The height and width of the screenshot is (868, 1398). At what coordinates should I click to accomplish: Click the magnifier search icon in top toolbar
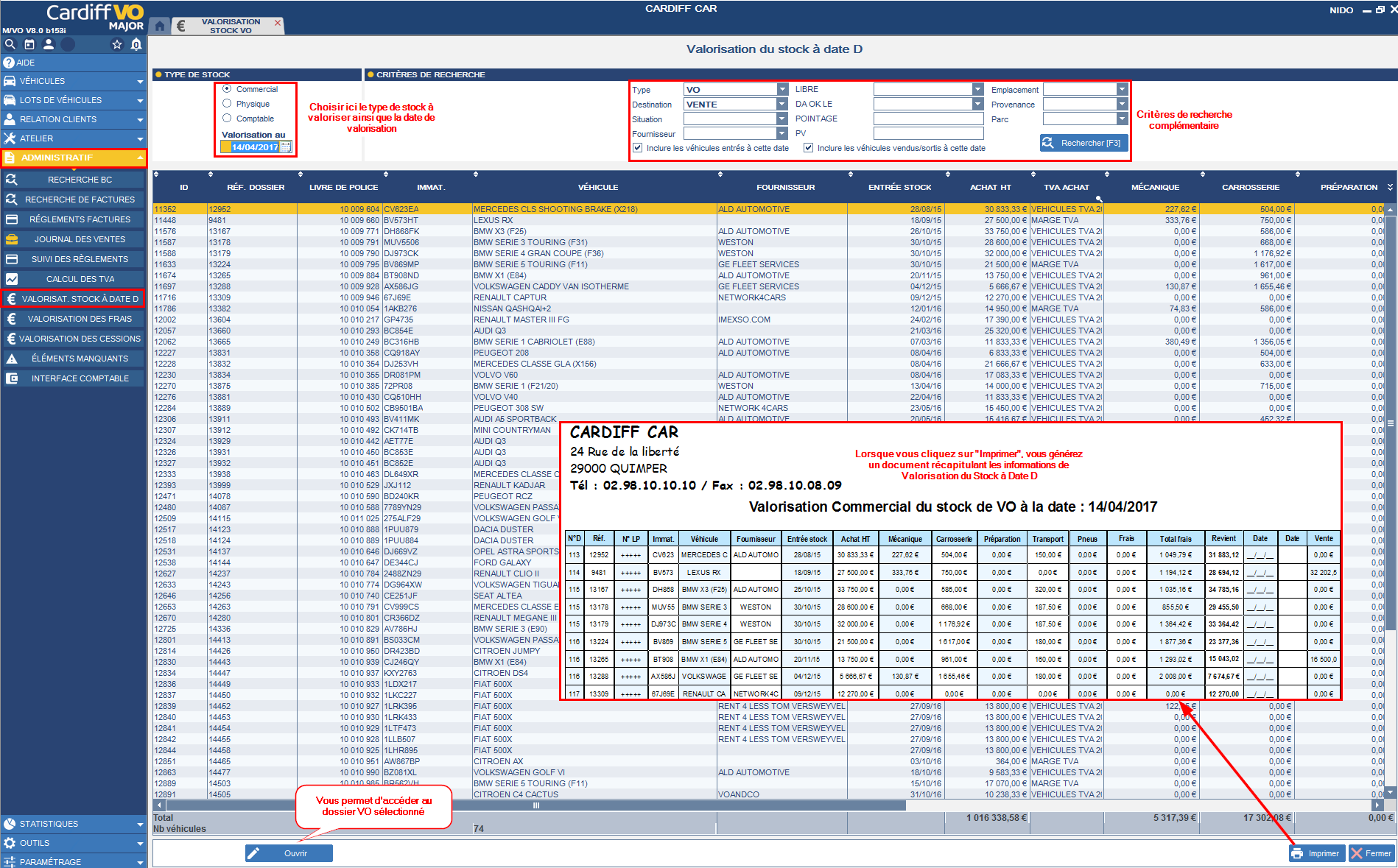10,44
